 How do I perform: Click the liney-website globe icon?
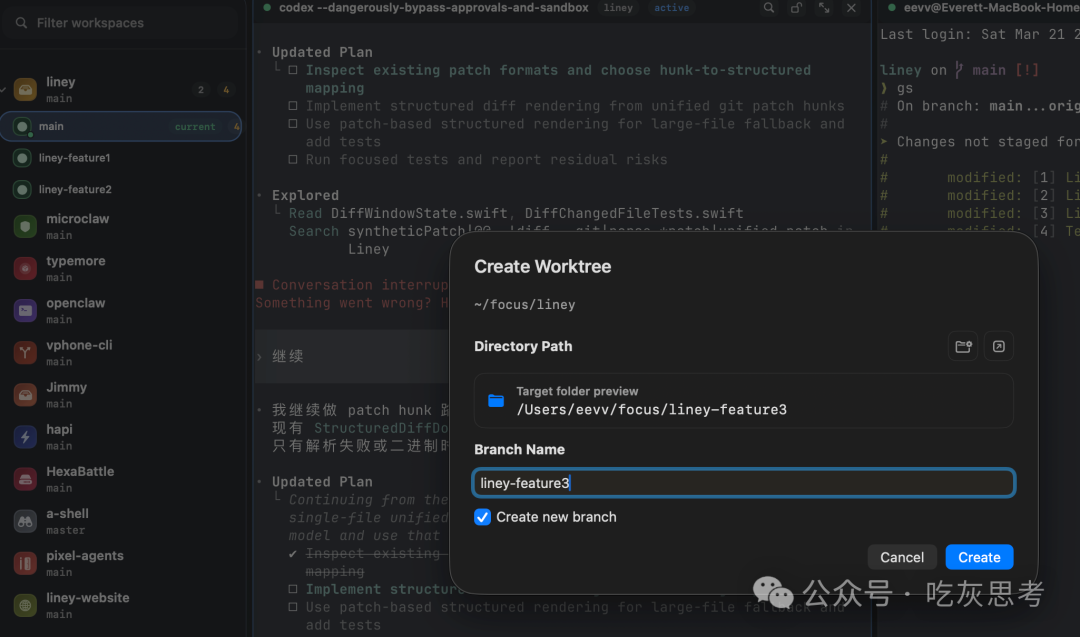(25, 605)
